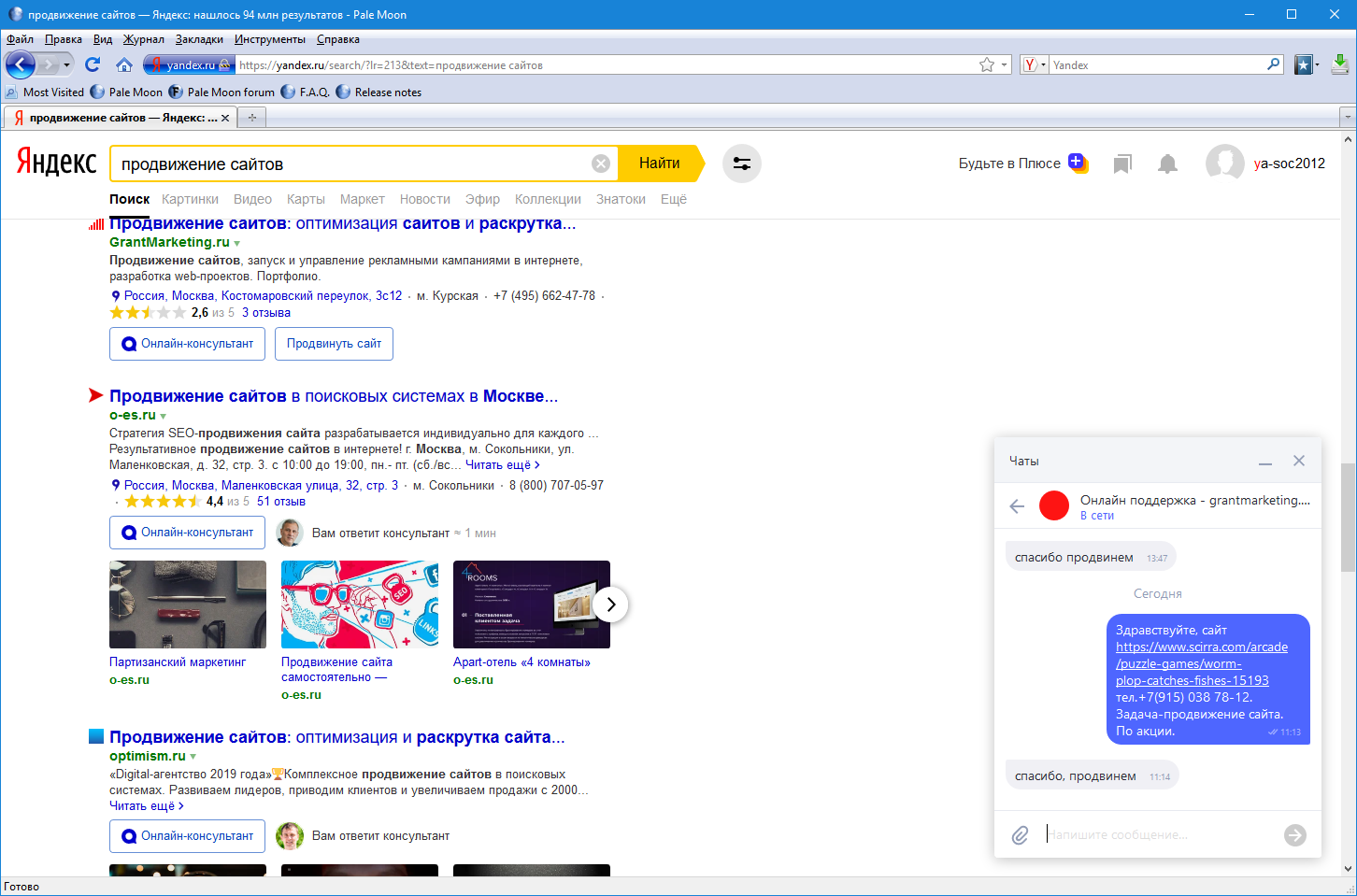Open the Файл menu

click(20, 39)
